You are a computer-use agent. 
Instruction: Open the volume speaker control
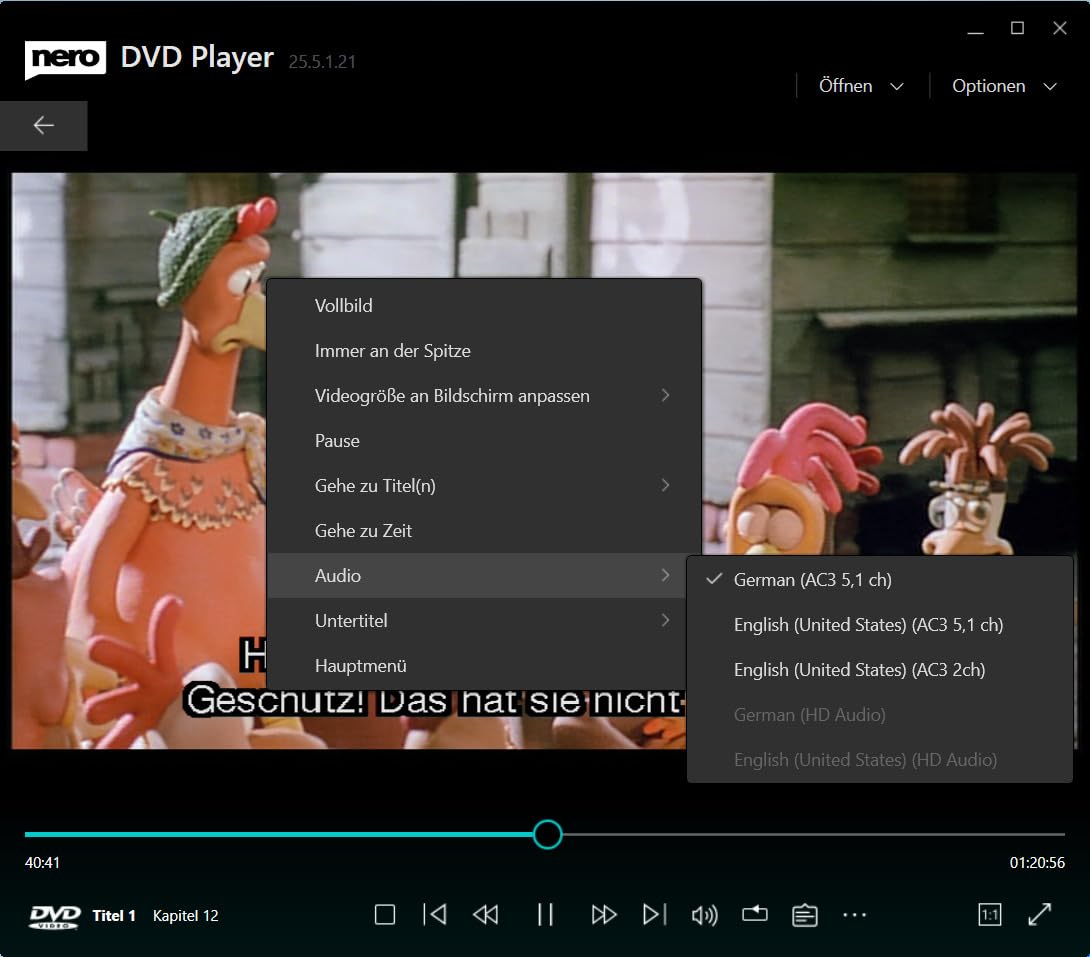704,915
